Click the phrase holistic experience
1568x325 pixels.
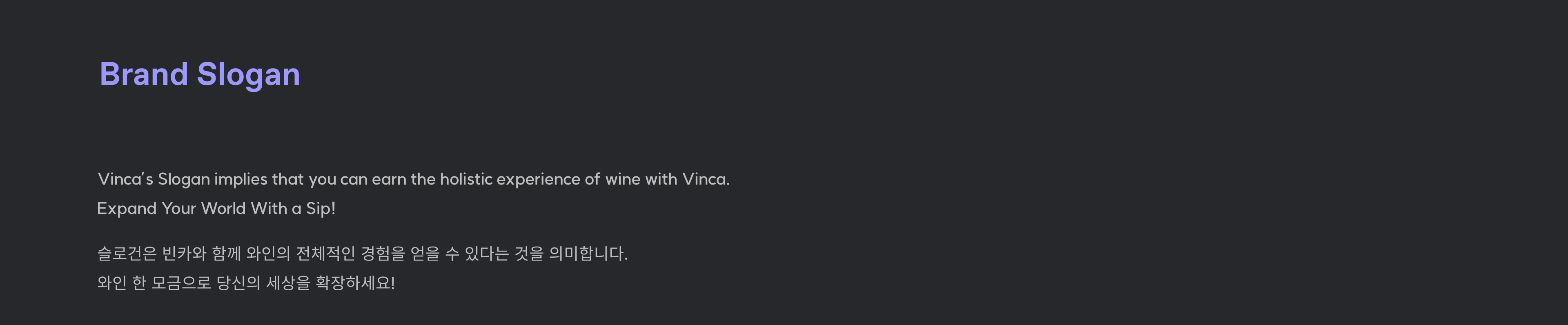tap(510, 180)
